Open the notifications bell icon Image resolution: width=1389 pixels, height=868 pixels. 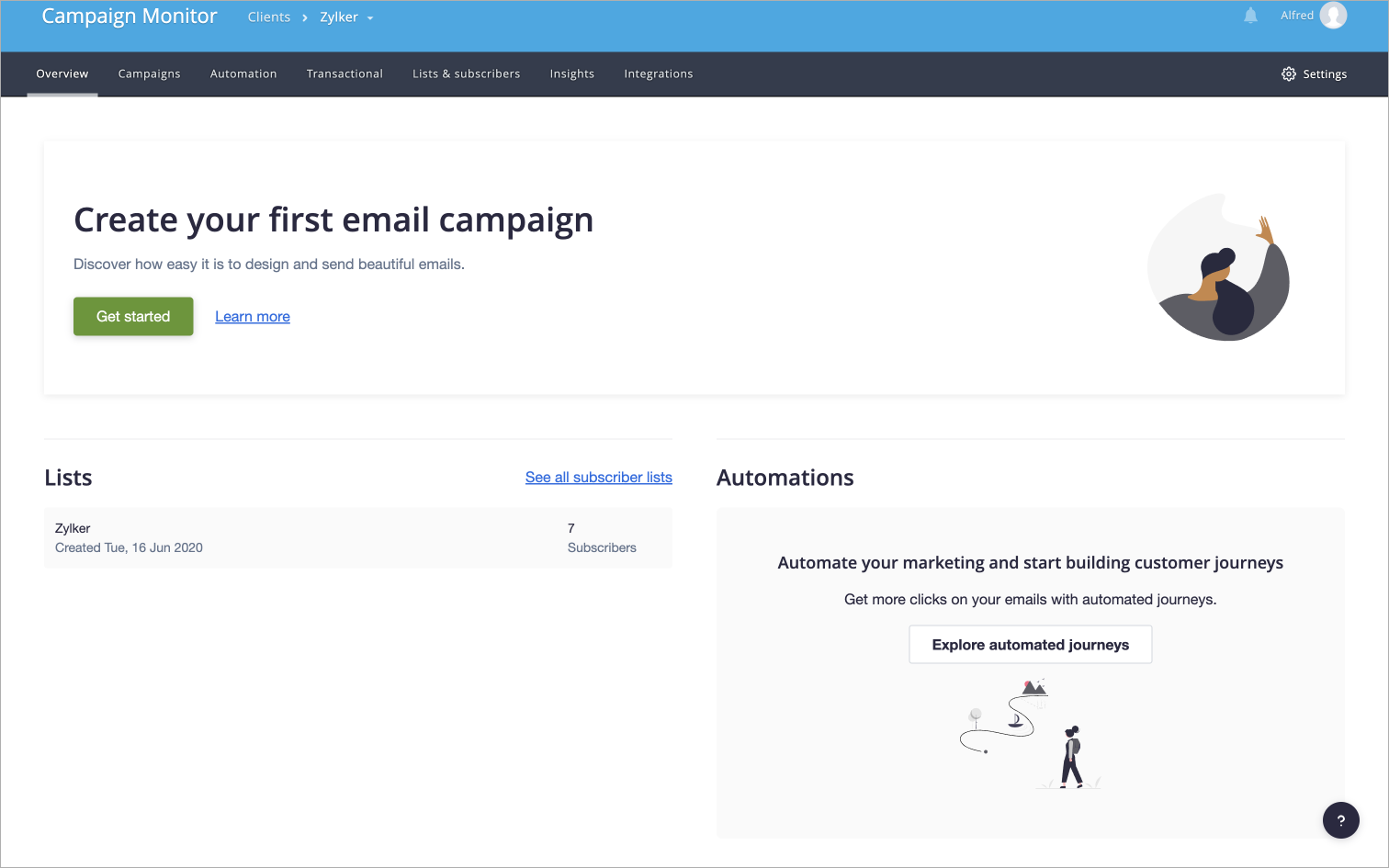click(1250, 16)
